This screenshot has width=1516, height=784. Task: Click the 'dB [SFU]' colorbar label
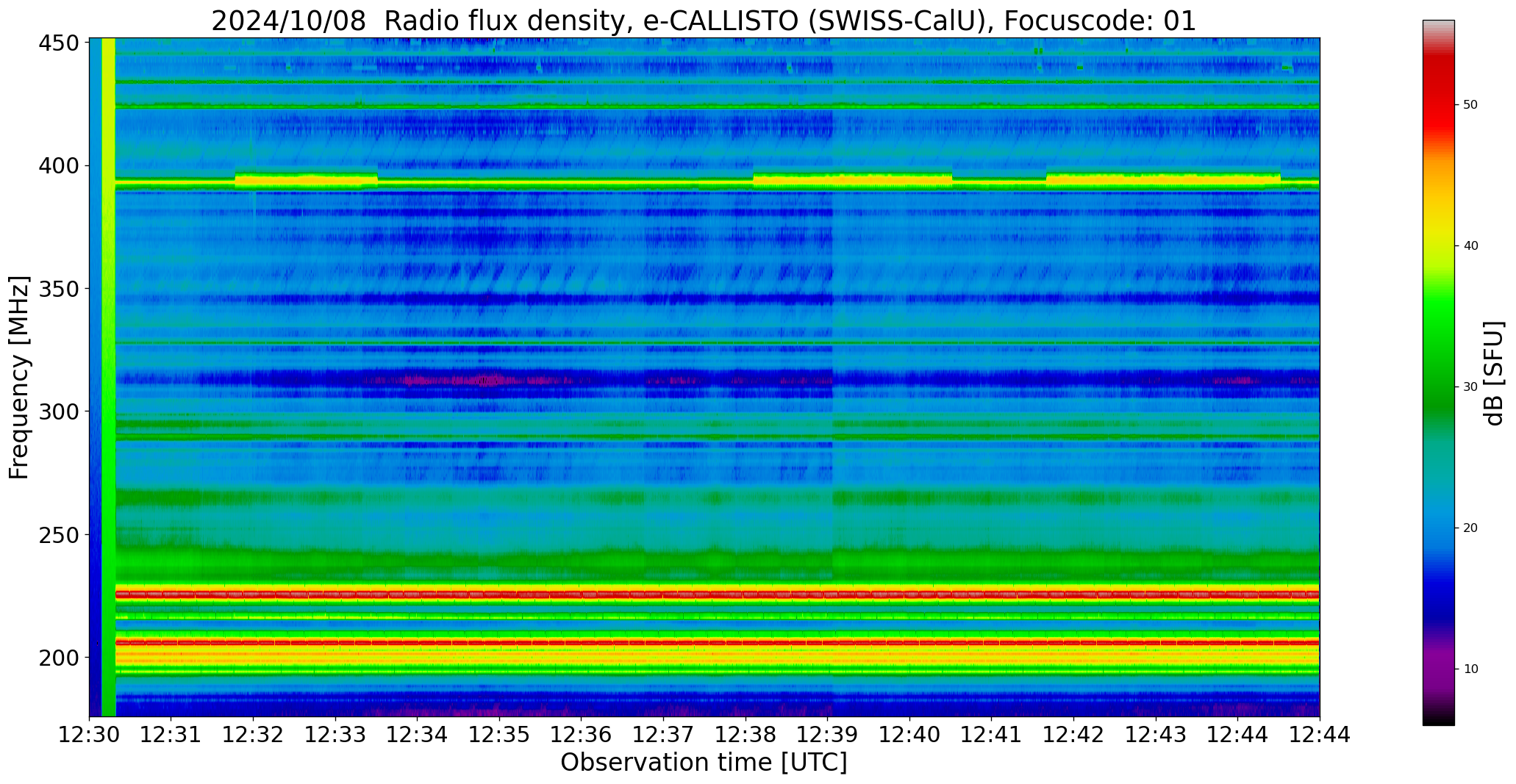(1494, 373)
